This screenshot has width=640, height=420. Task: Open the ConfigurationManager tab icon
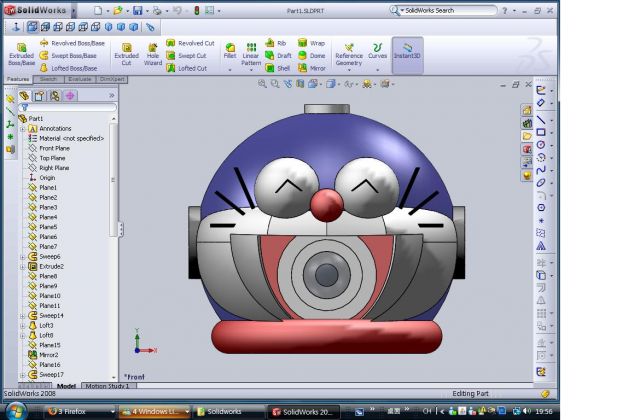(x=55, y=96)
